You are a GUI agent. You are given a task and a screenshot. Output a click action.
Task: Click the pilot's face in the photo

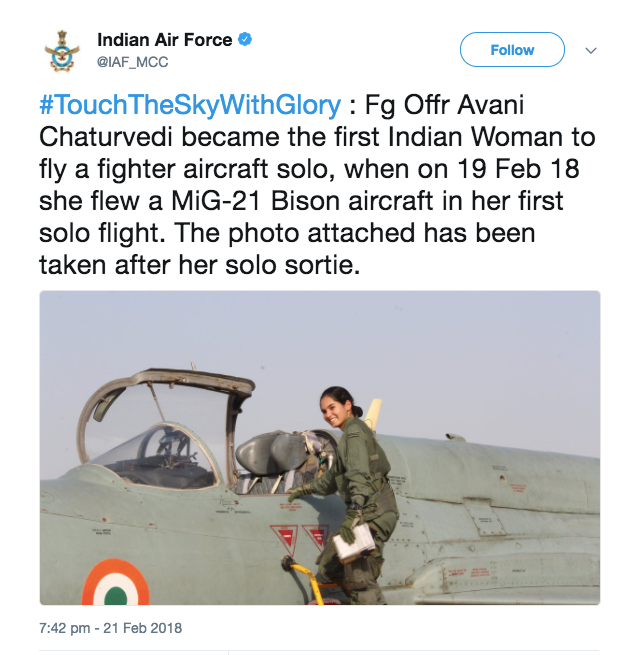(x=335, y=412)
